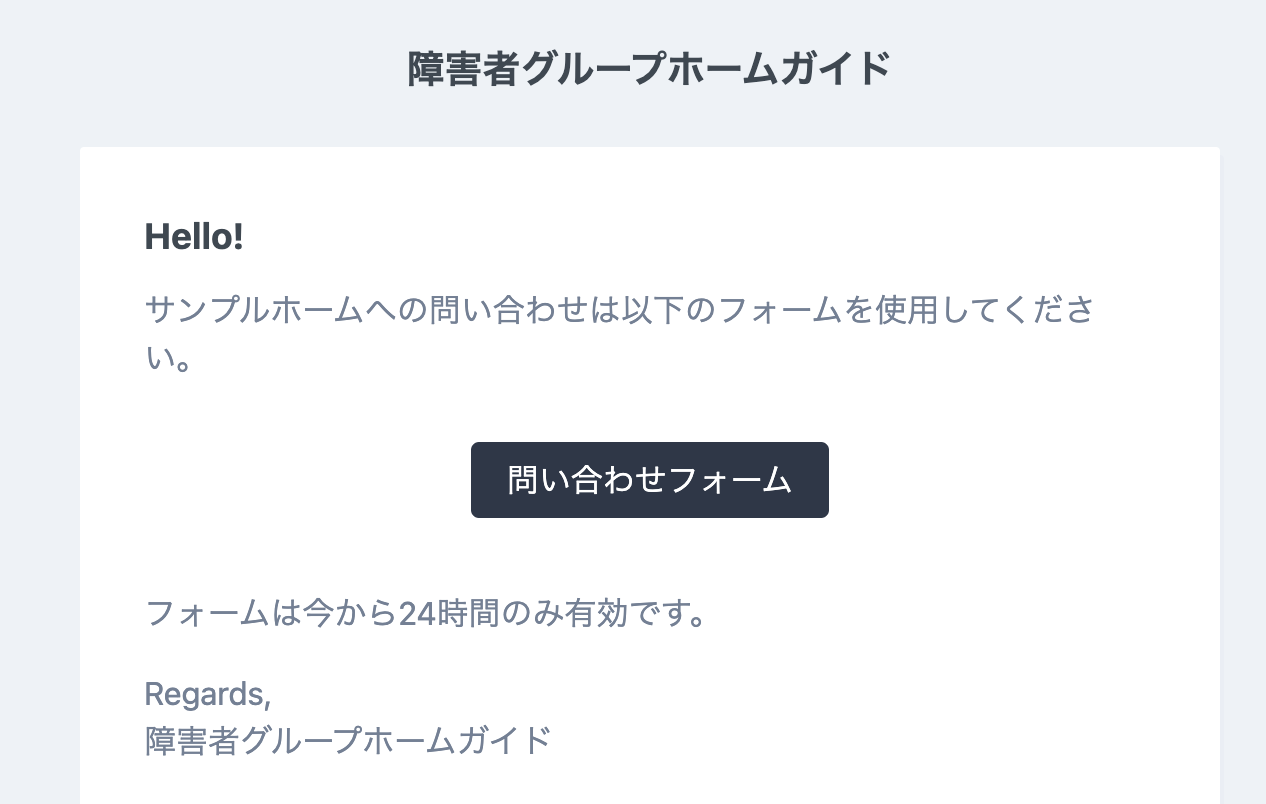Click グループ in the header title

(x=591, y=69)
